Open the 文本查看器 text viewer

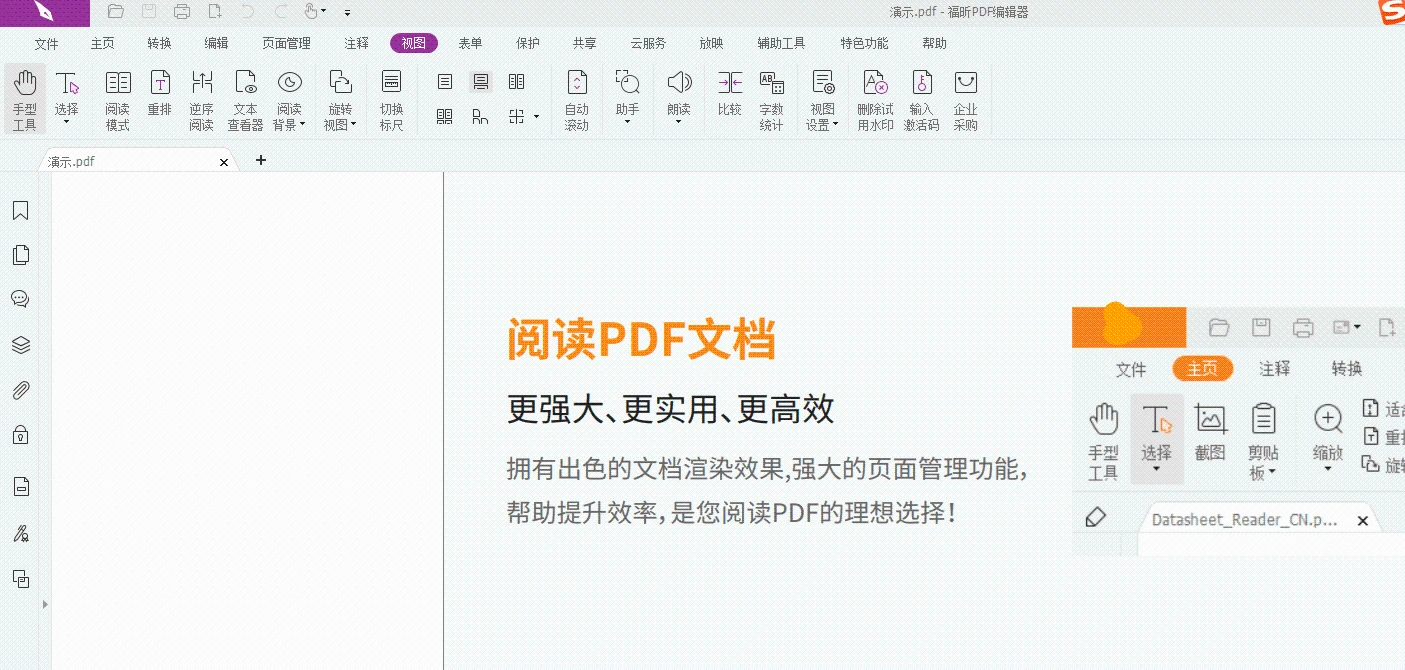coord(245,101)
